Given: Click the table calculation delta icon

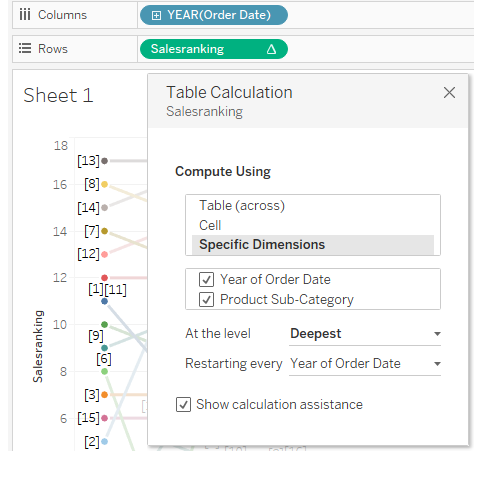Looking at the screenshot, I should click(271, 49).
